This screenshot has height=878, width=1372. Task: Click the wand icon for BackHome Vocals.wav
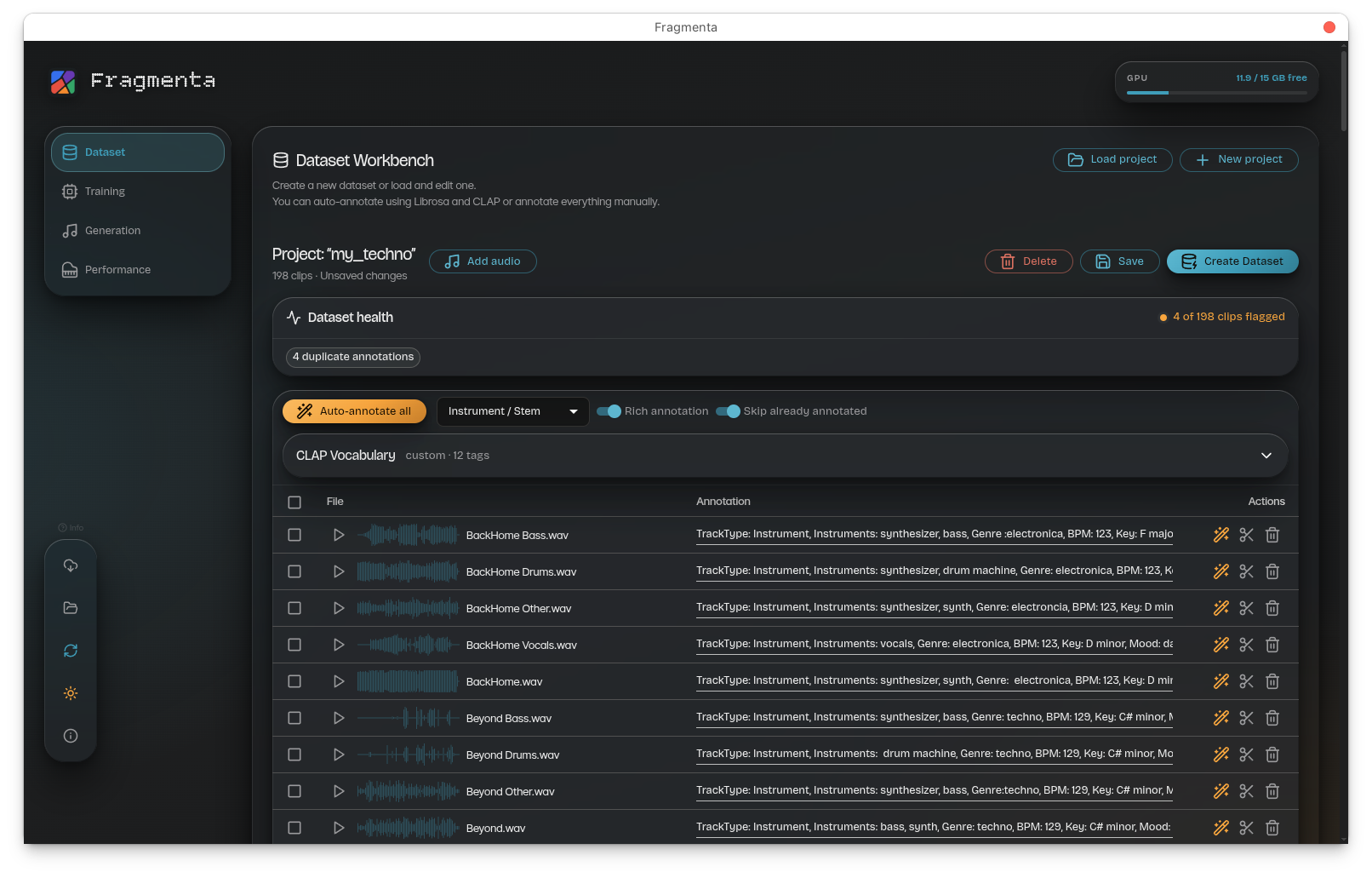1221,645
